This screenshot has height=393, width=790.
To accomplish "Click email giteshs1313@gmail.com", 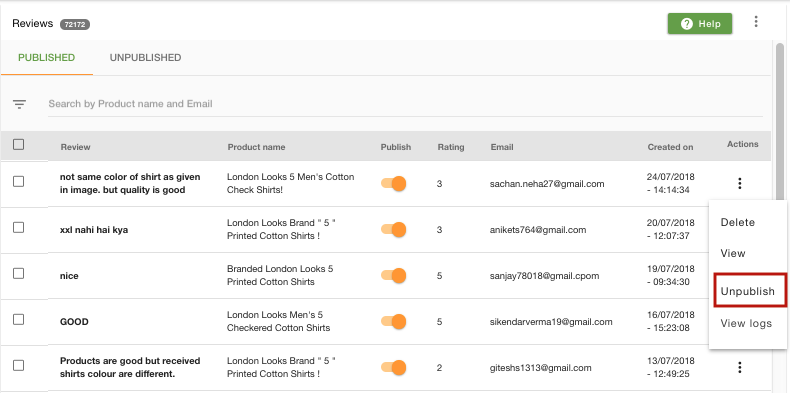I will point(541,368).
